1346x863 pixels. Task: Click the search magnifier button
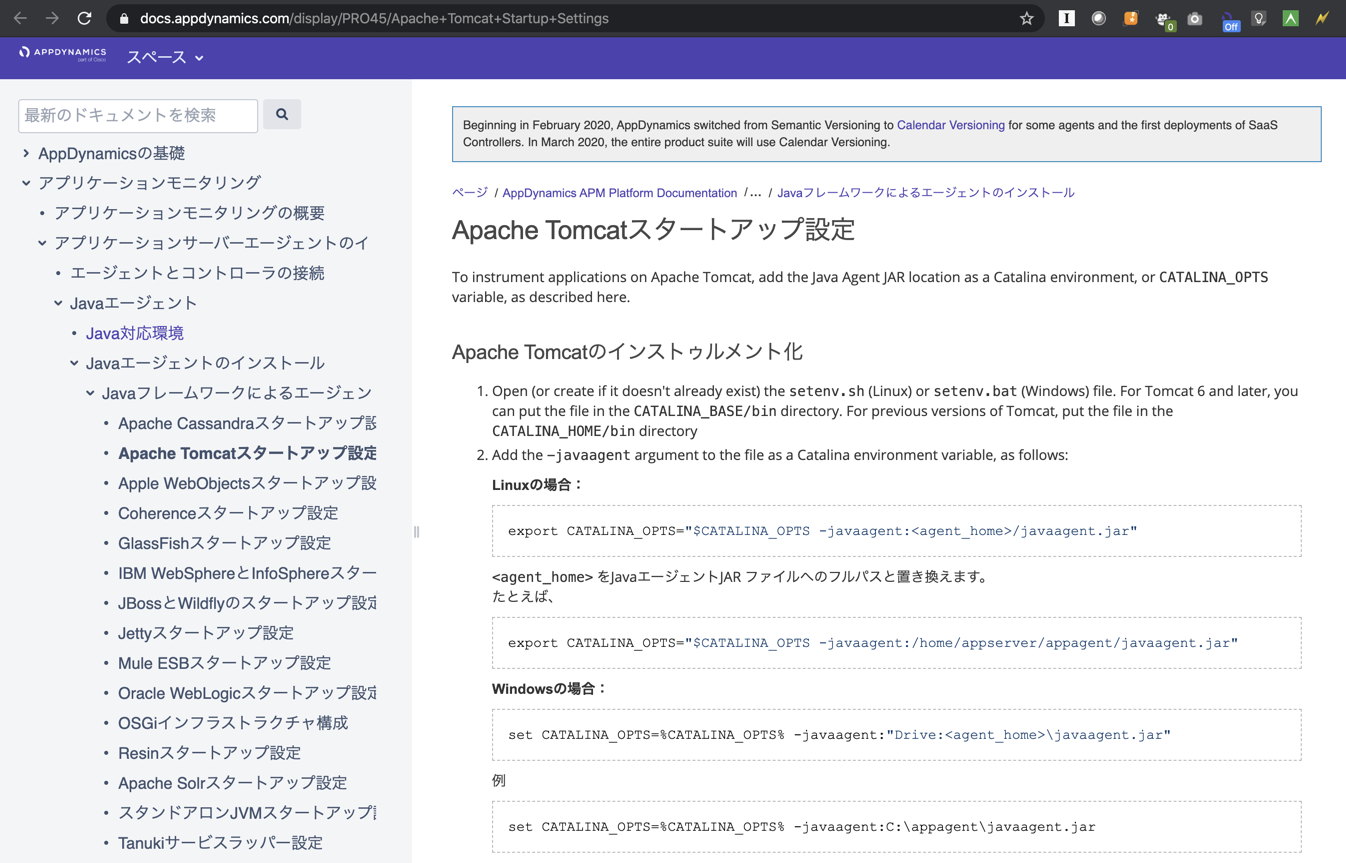[282, 115]
